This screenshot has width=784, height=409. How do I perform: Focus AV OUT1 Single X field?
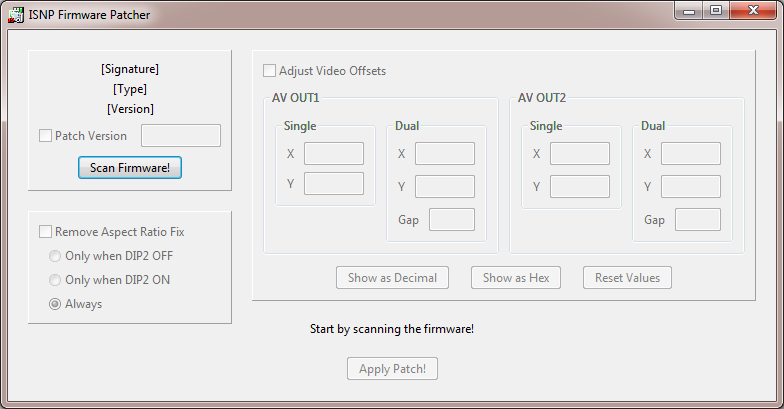point(334,154)
